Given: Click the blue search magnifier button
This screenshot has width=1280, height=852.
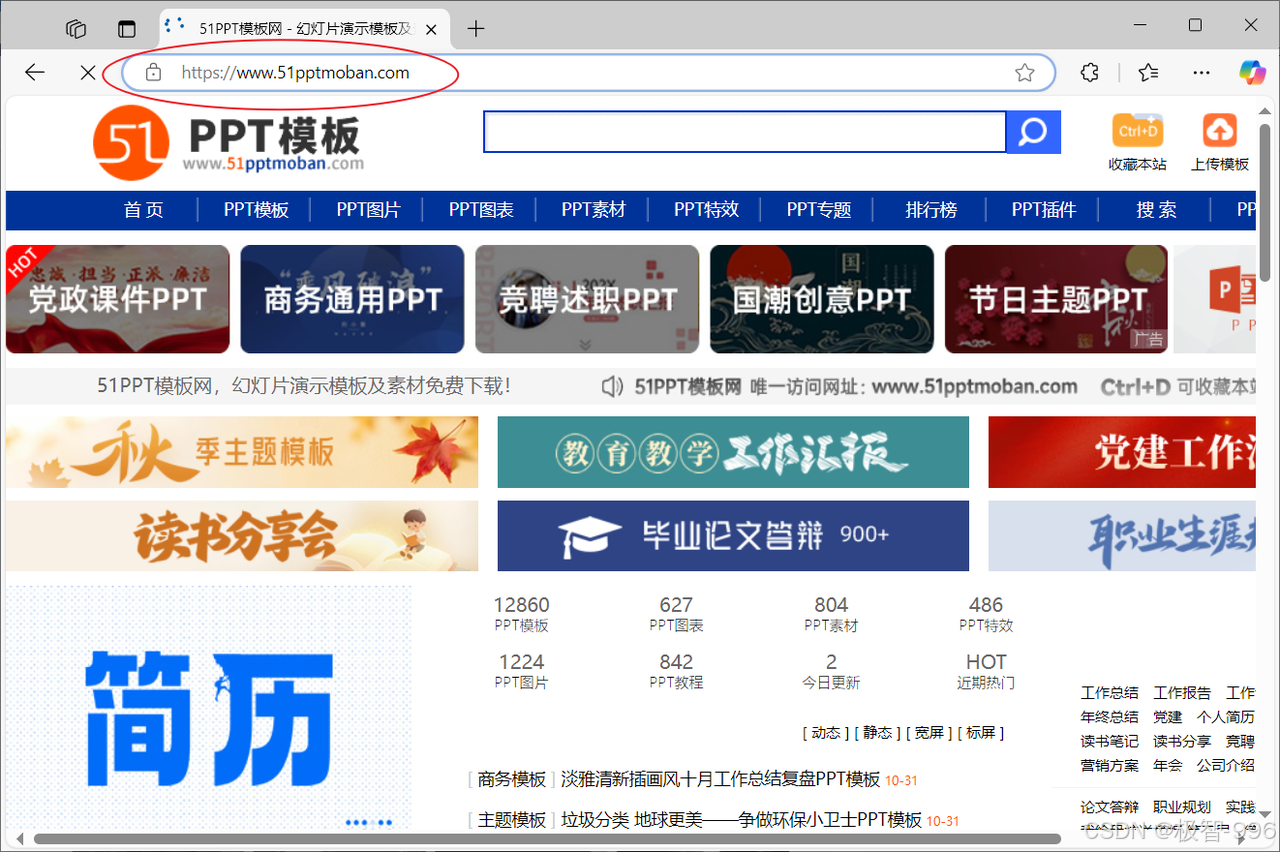Looking at the screenshot, I should tap(1033, 131).
